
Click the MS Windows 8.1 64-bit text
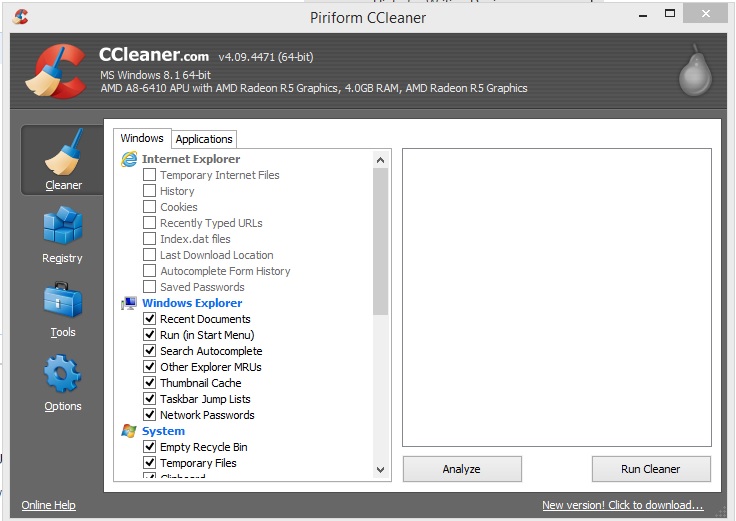coord(155,75)
